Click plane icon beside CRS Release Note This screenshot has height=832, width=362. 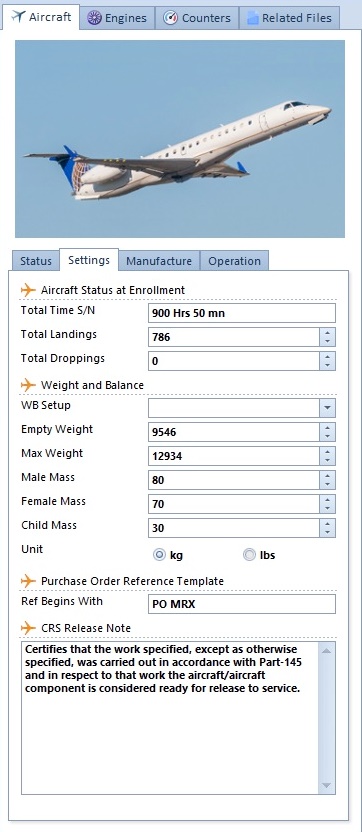[x=28, y=628]
